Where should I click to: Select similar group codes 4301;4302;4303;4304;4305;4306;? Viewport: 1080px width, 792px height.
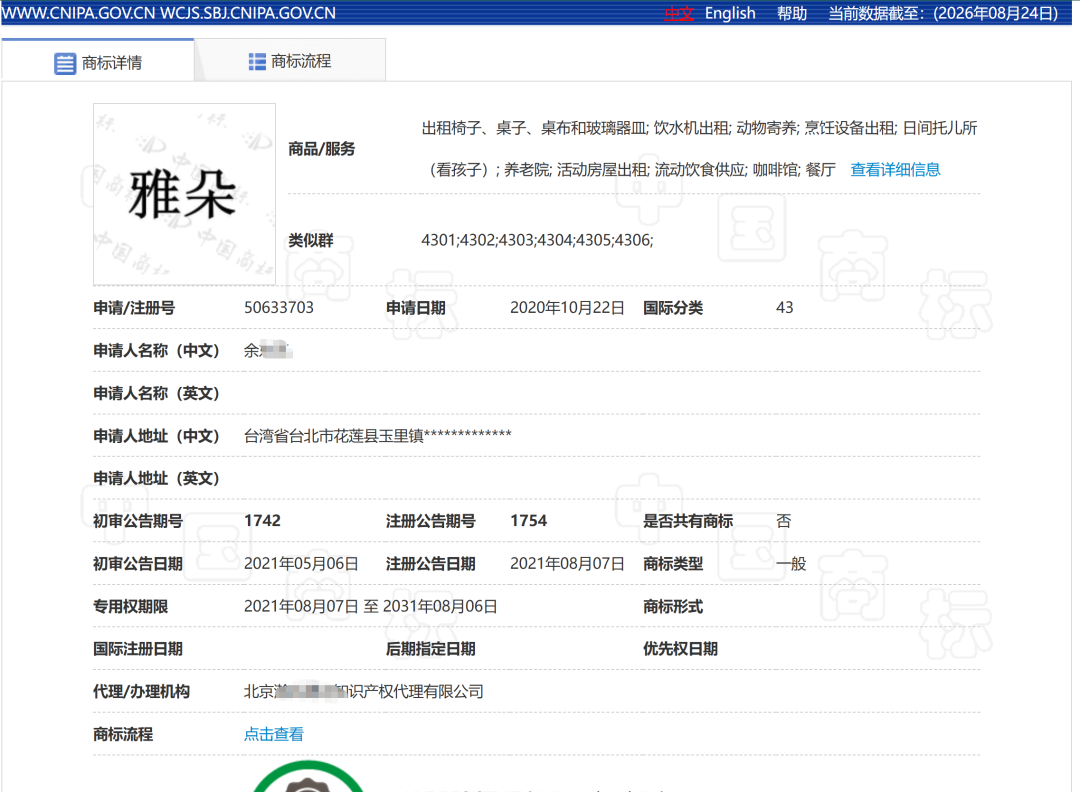537,240
